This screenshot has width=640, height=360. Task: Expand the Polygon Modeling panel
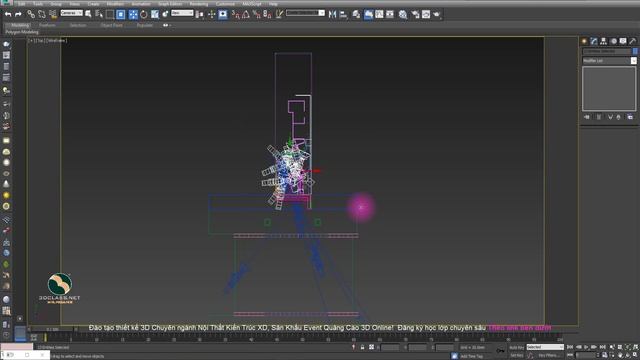22,32
